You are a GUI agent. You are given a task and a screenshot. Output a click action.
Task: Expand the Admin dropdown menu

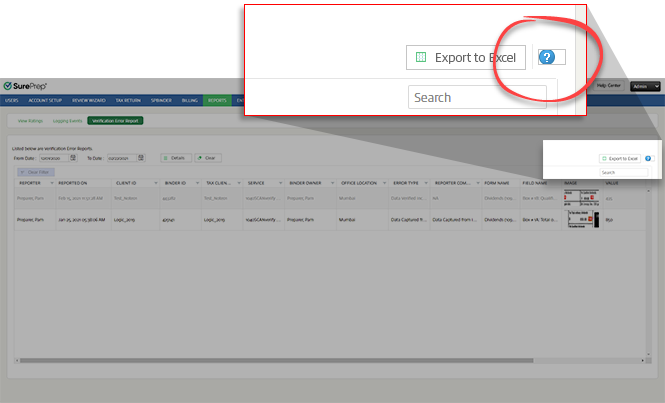[644, 87]
